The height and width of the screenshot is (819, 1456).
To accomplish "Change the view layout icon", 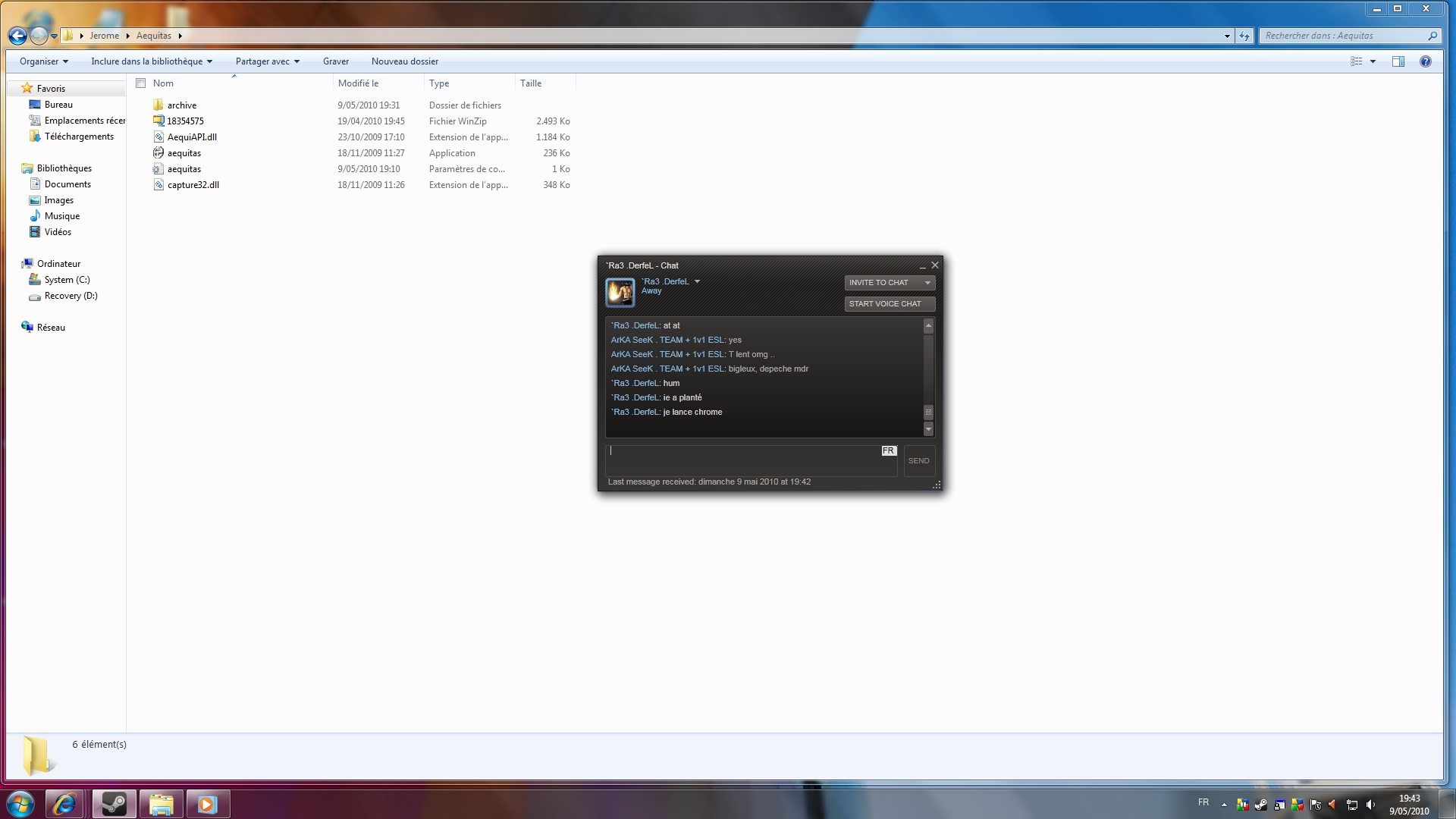I will (1357, 61).
